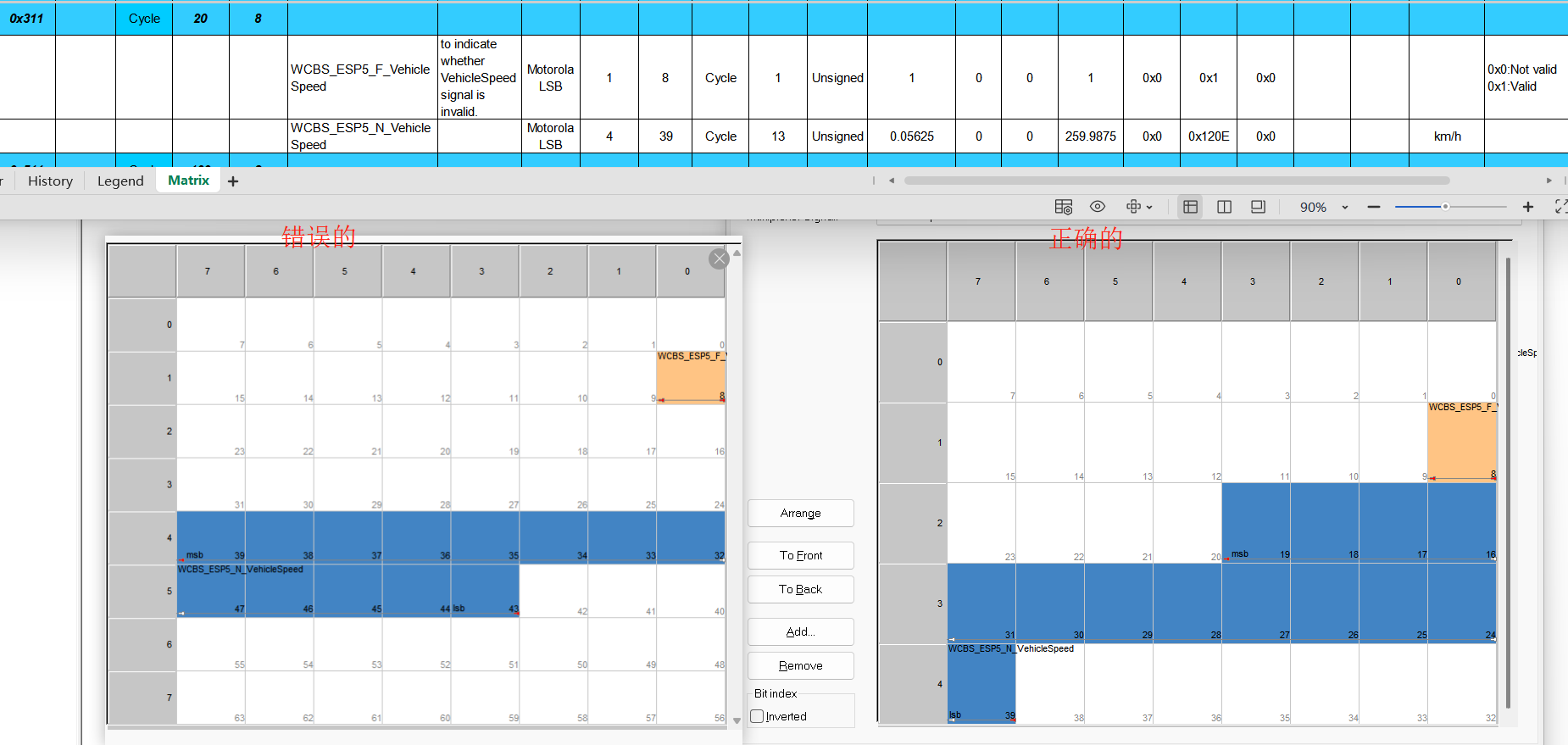Screen dimensions: 1568x745
Task: Click the zoom slider handle
Action: point(1445,207)
